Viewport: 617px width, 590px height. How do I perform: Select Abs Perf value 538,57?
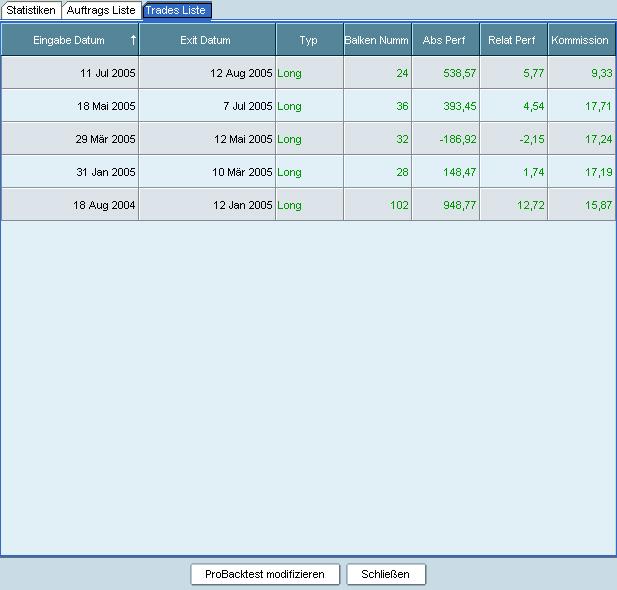tap(460, 73)
